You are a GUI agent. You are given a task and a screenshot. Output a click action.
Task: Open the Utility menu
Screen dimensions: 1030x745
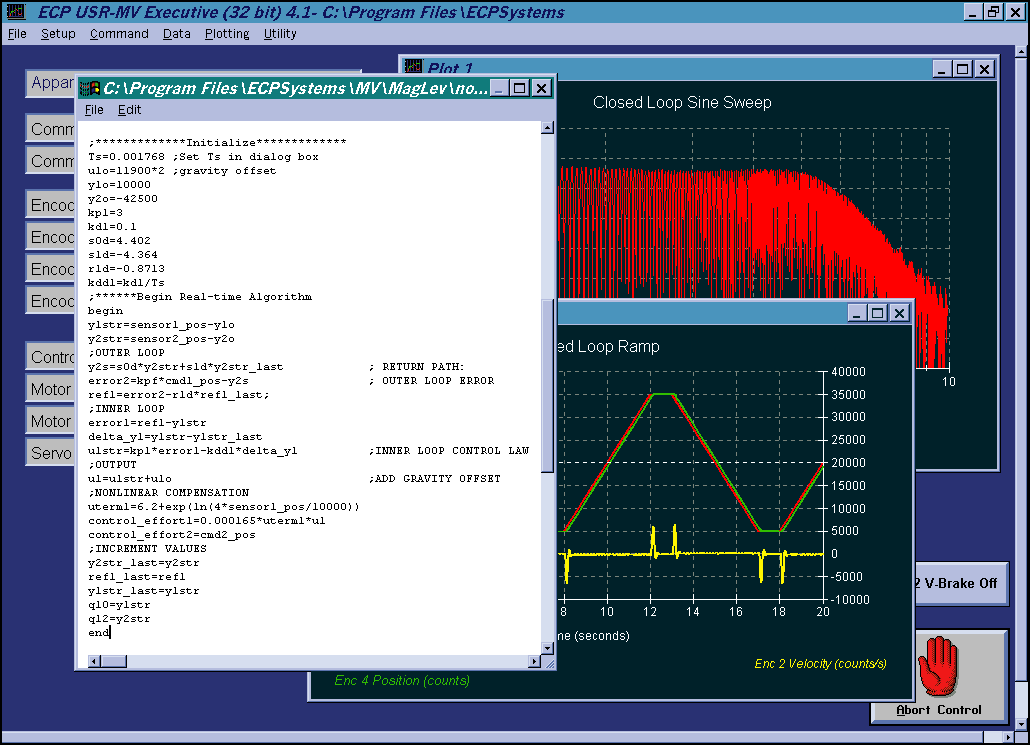(x=280, y=34)
